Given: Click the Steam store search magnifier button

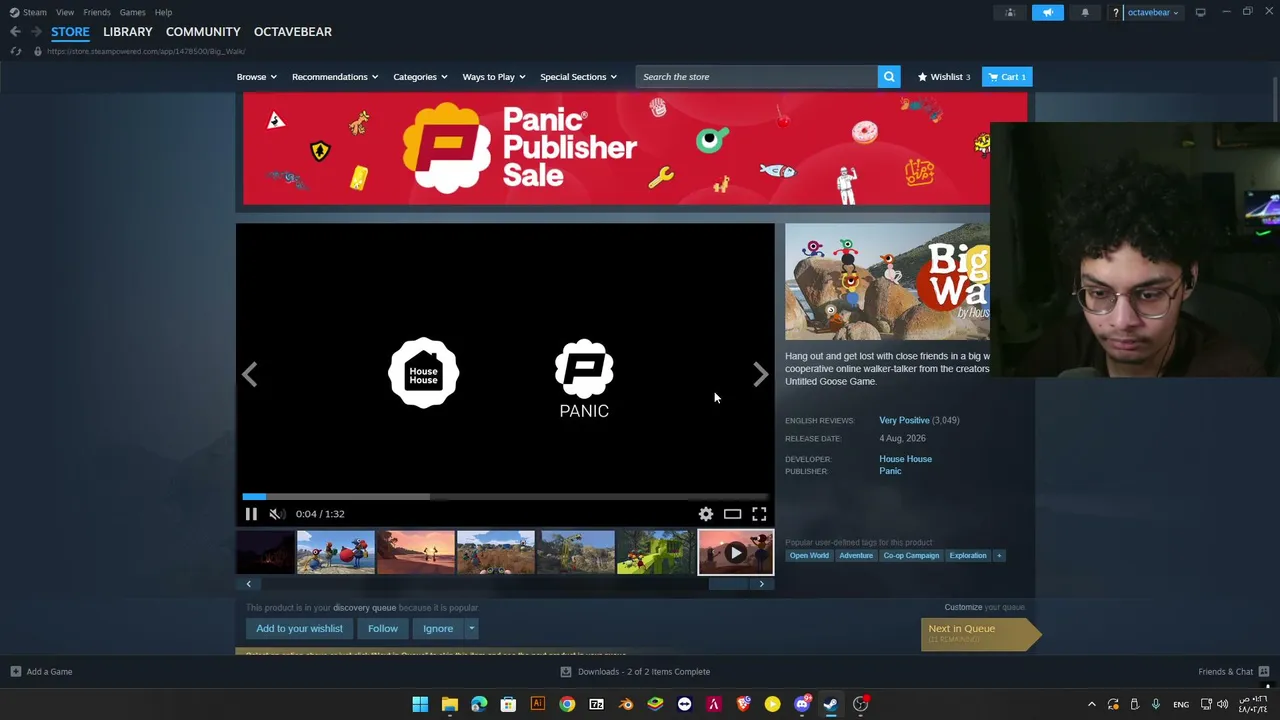Looking at the screenshot, I should coord(889,77).
